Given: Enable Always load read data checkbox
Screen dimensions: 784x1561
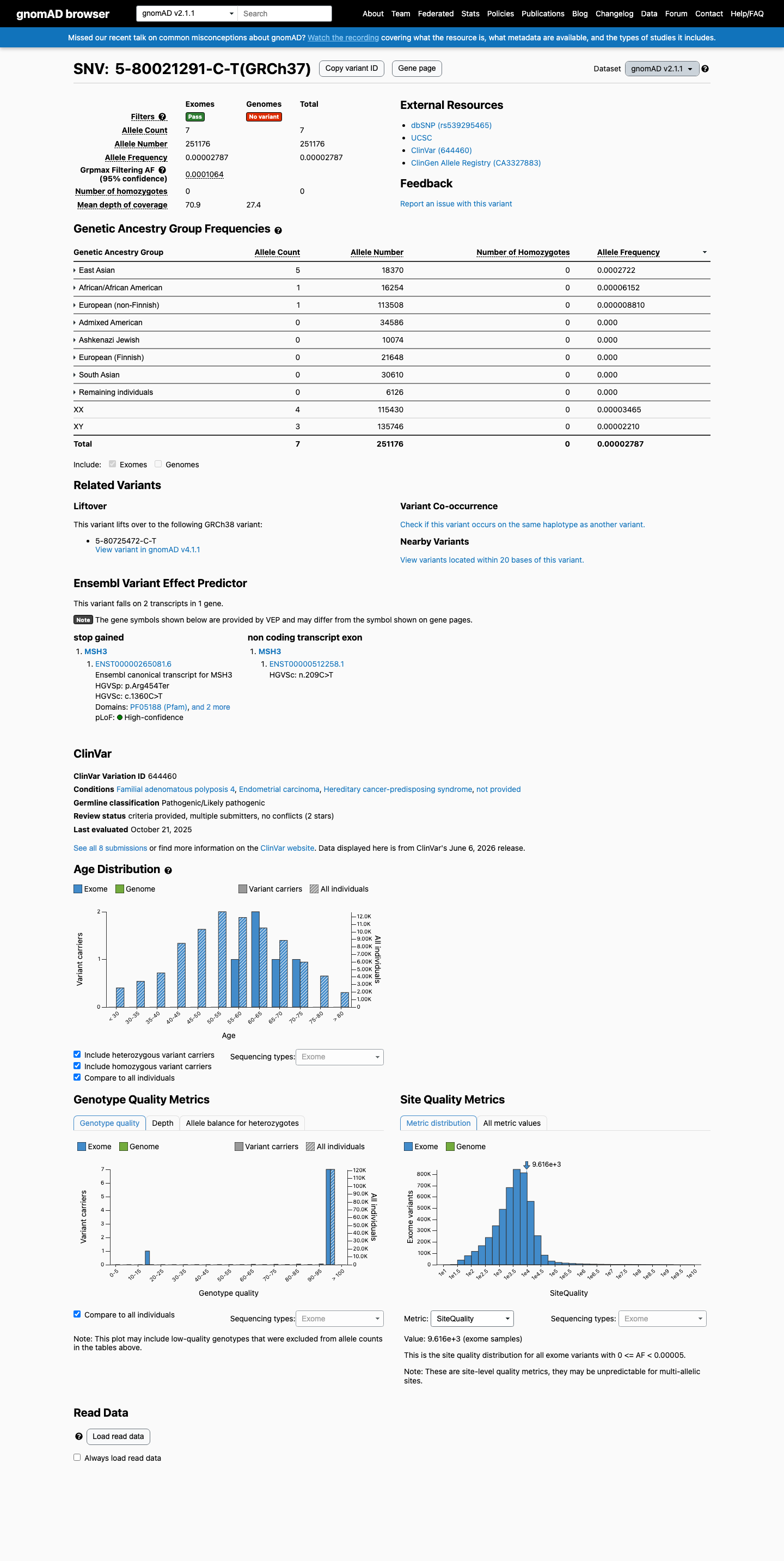Looking at the screenshot, I should (x=77, y=1458).
